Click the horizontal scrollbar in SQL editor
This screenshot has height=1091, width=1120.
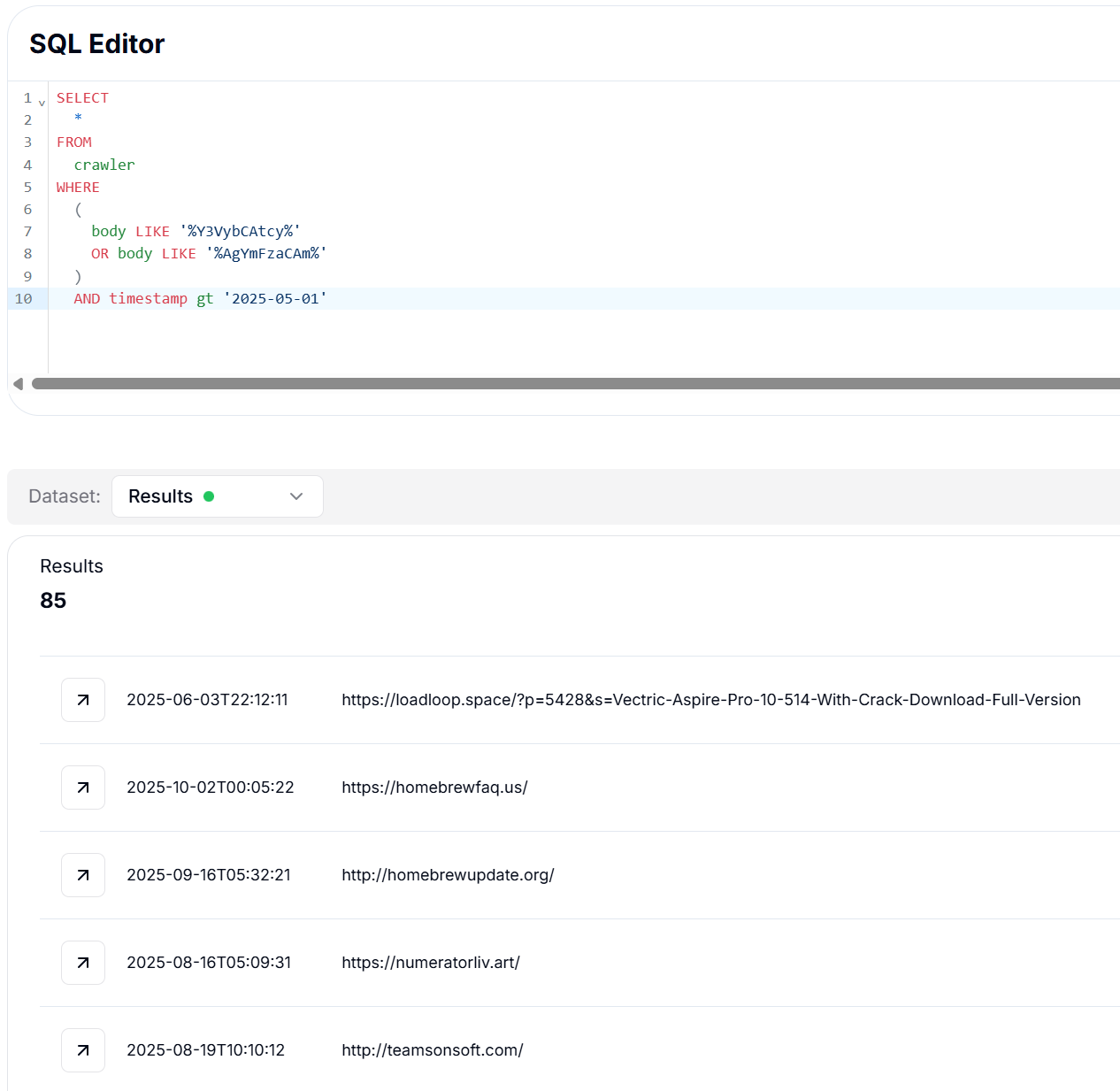point(575,384)
